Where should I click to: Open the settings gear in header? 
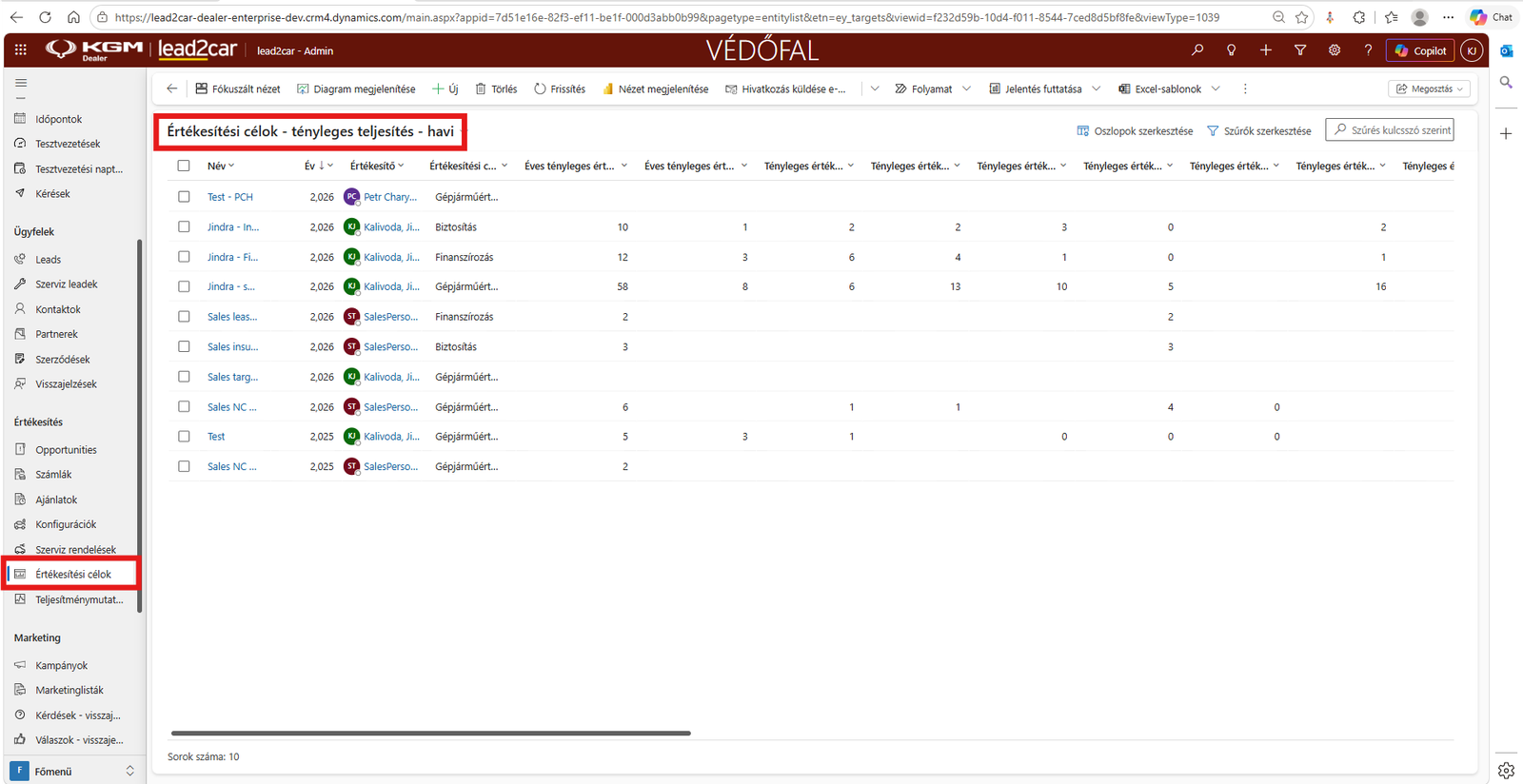1335,50
